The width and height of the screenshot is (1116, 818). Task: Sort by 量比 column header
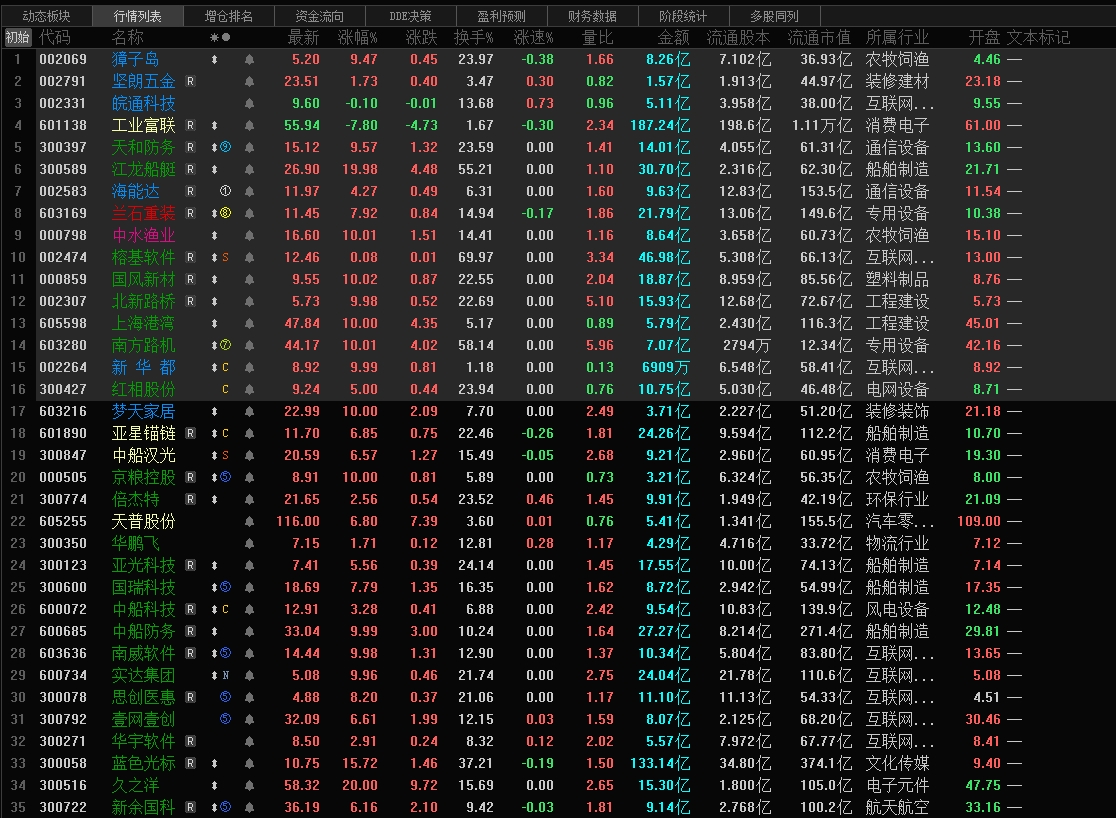click(x=597, y=37)
